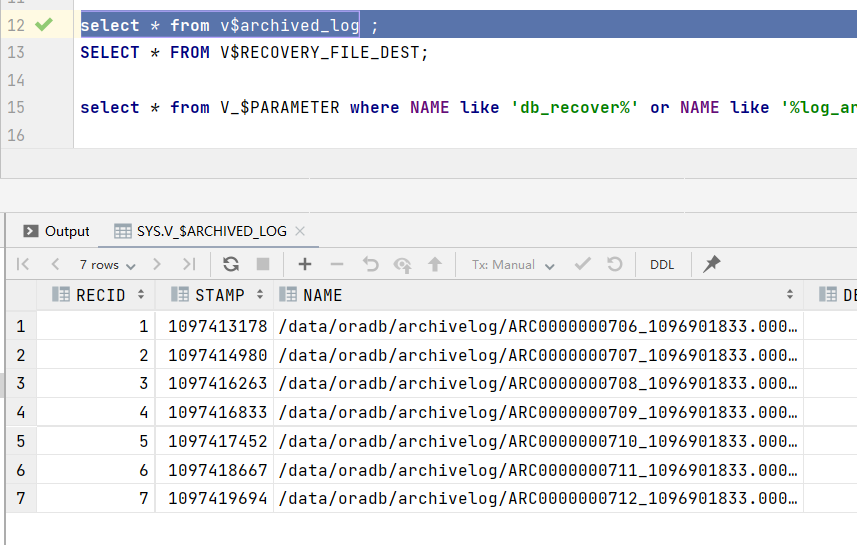
Task: Click line number 14 in the gutter
Action: click(16, 80)
